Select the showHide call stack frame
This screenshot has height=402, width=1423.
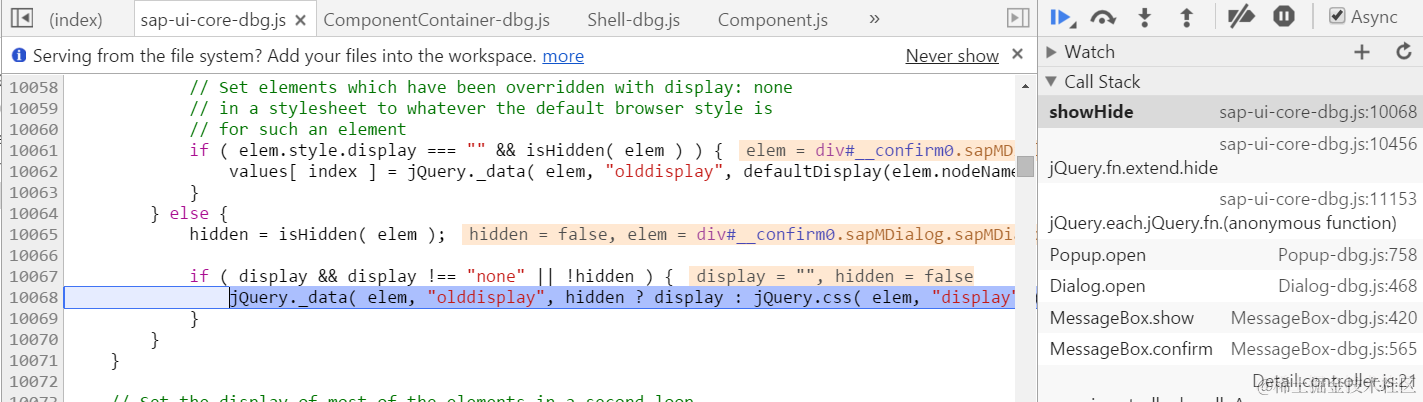(1230, 112)
